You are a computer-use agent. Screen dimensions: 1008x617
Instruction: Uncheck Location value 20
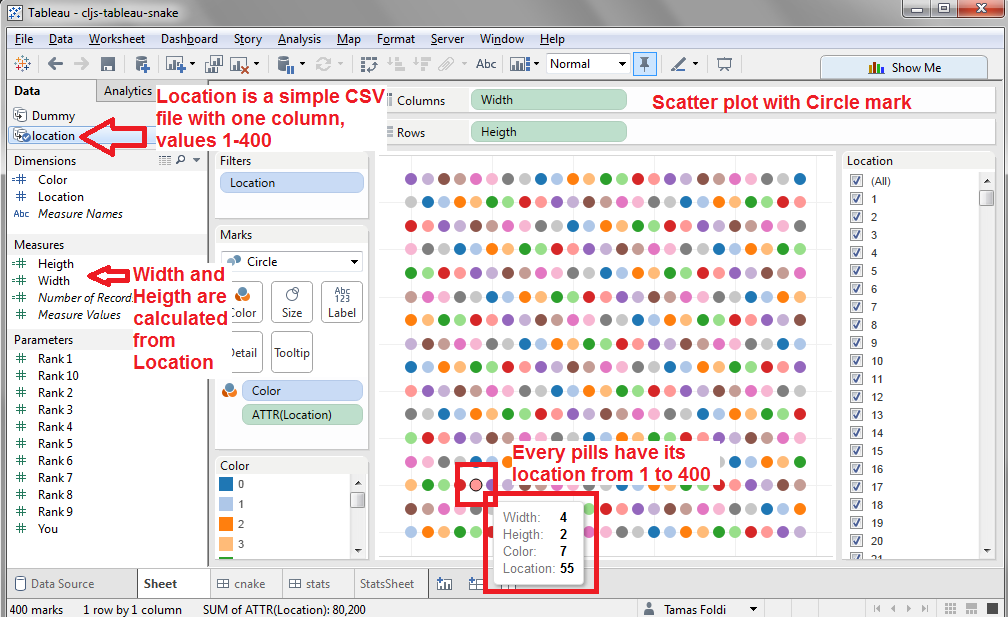coord(856,541)
